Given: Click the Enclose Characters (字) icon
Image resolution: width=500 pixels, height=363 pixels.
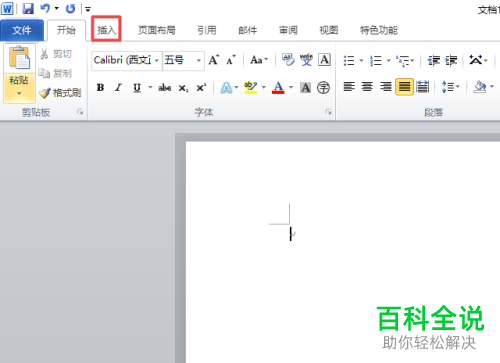Looking at the screenshot, I should click(x=323, y=88).
